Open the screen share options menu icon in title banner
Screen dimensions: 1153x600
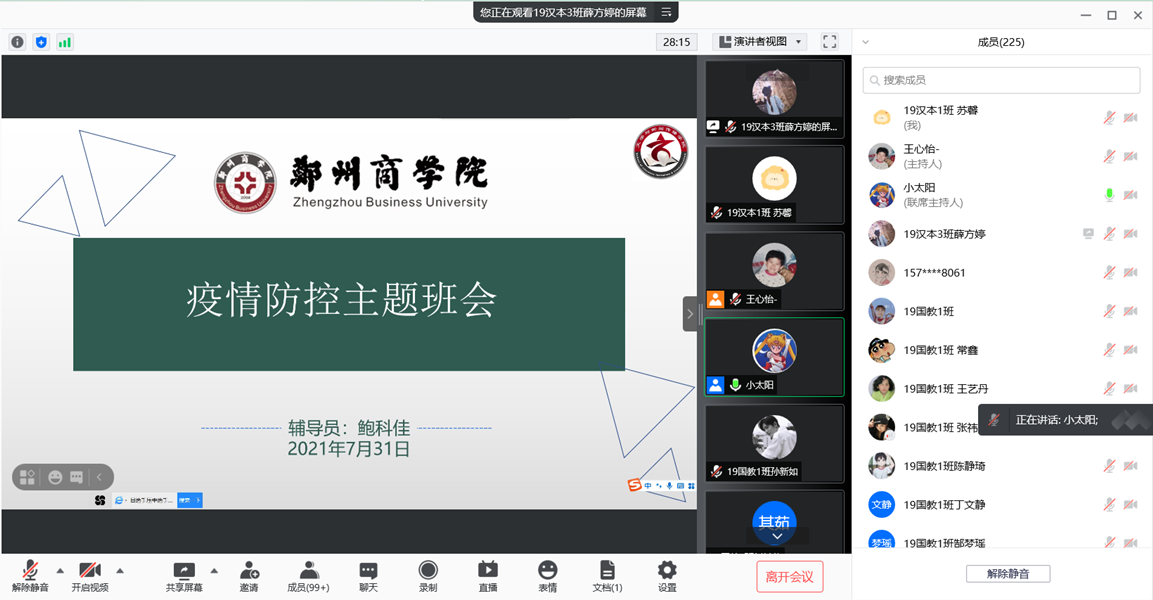[665, 12]
